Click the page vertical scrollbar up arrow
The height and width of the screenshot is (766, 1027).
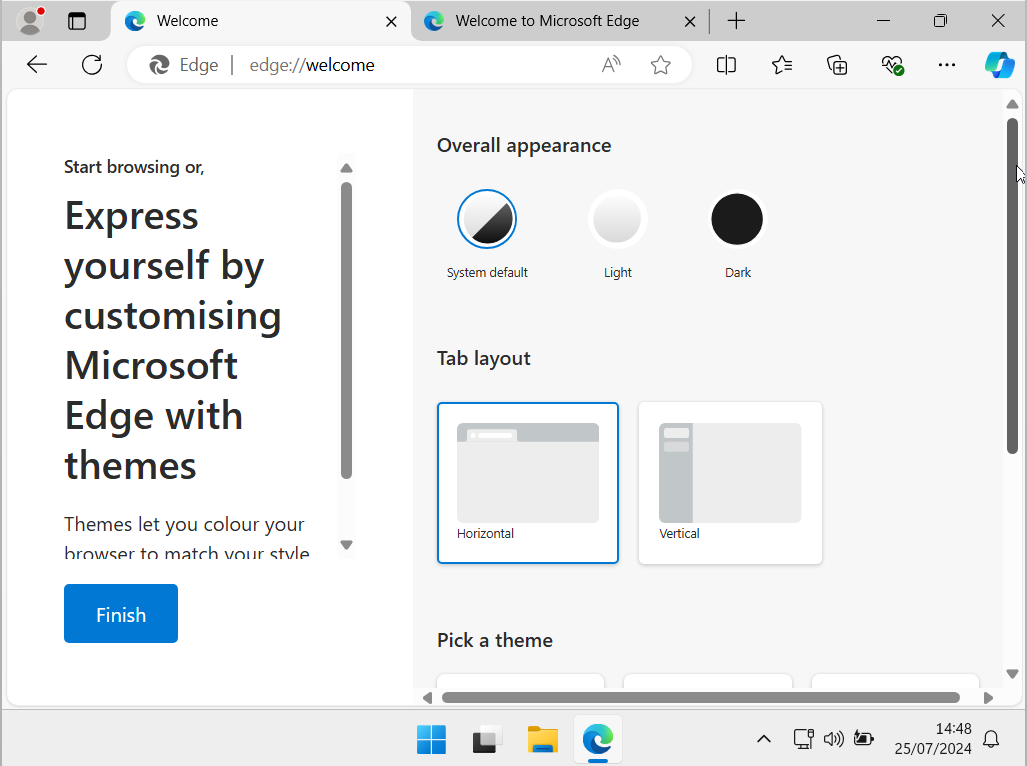tap(1012, 104)
